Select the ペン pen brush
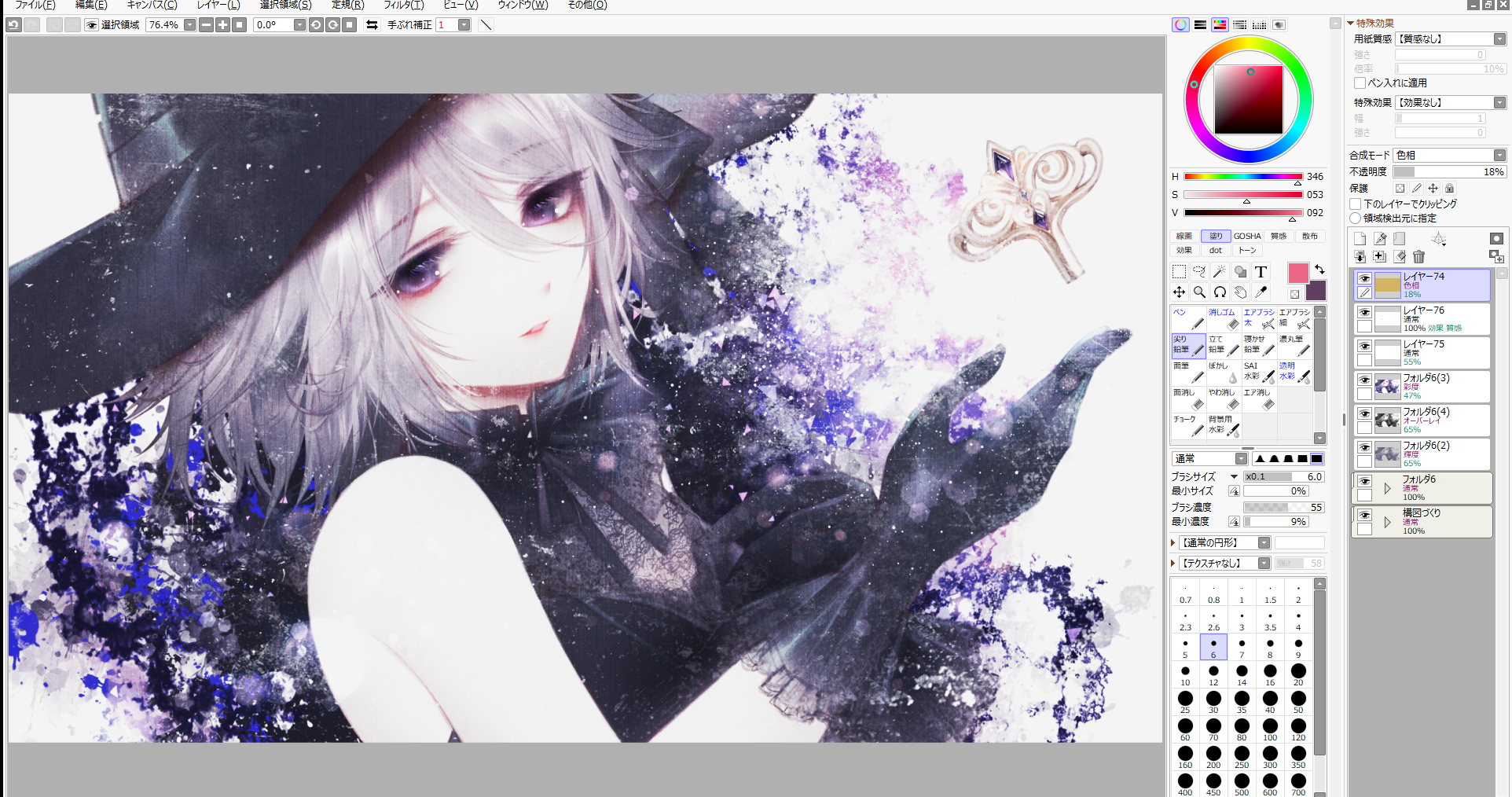The width and height of the screenshot is (1512, 797). pos(1188,319)
